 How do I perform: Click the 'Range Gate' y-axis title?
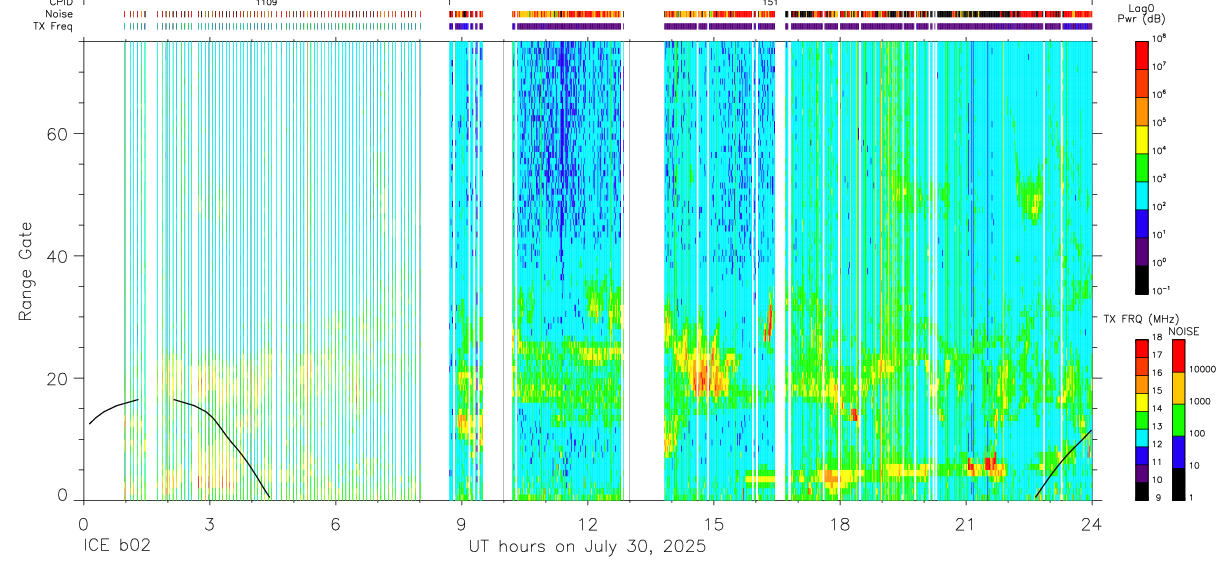[25, 271]
